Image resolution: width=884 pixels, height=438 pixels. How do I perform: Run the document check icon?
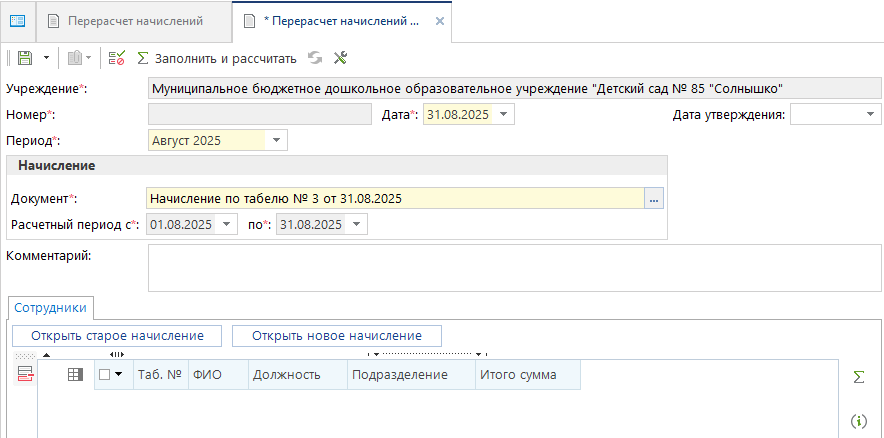[x=117, y=57]
